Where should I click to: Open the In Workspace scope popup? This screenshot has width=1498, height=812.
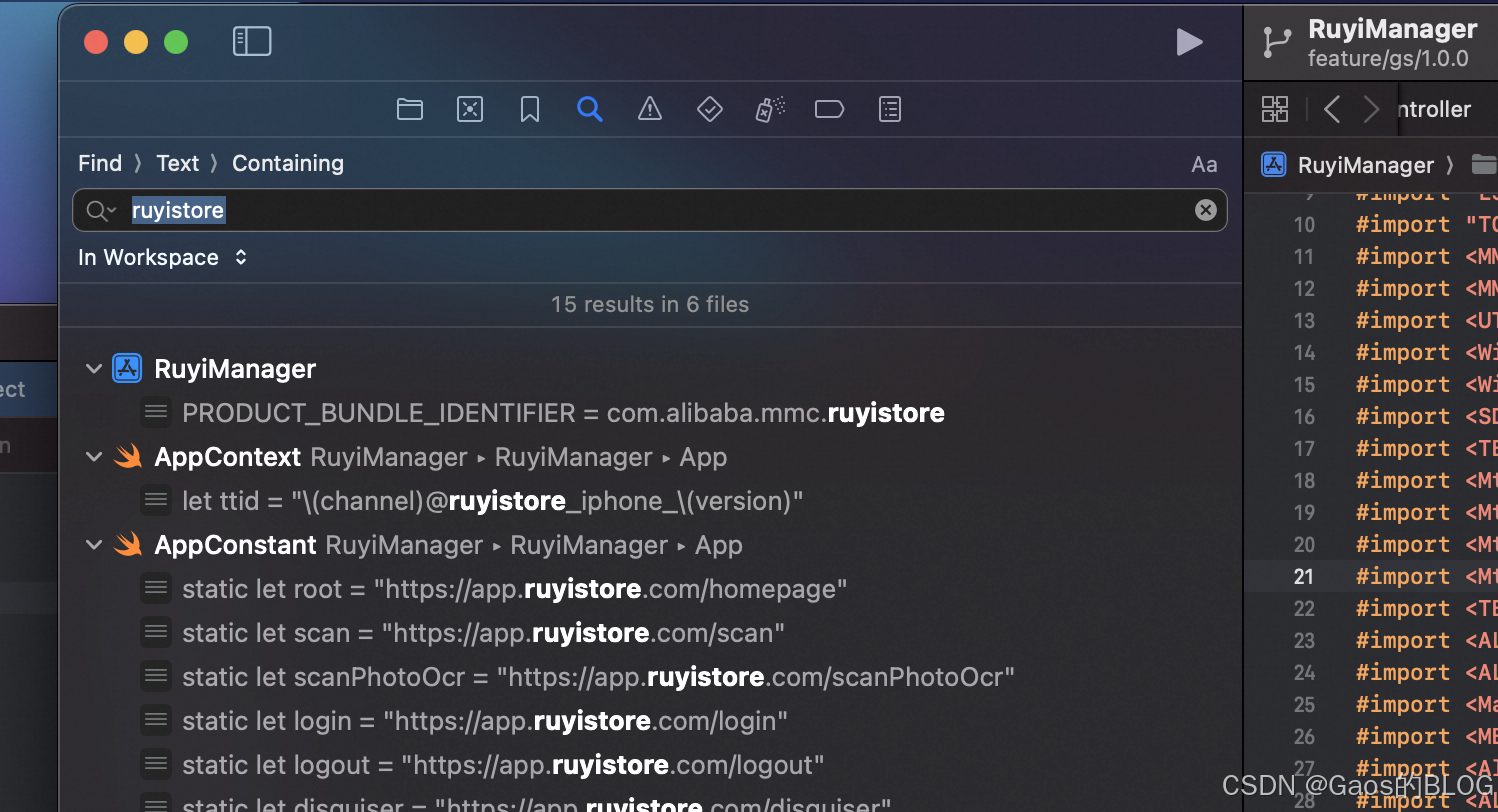click(x=163, y=257)
